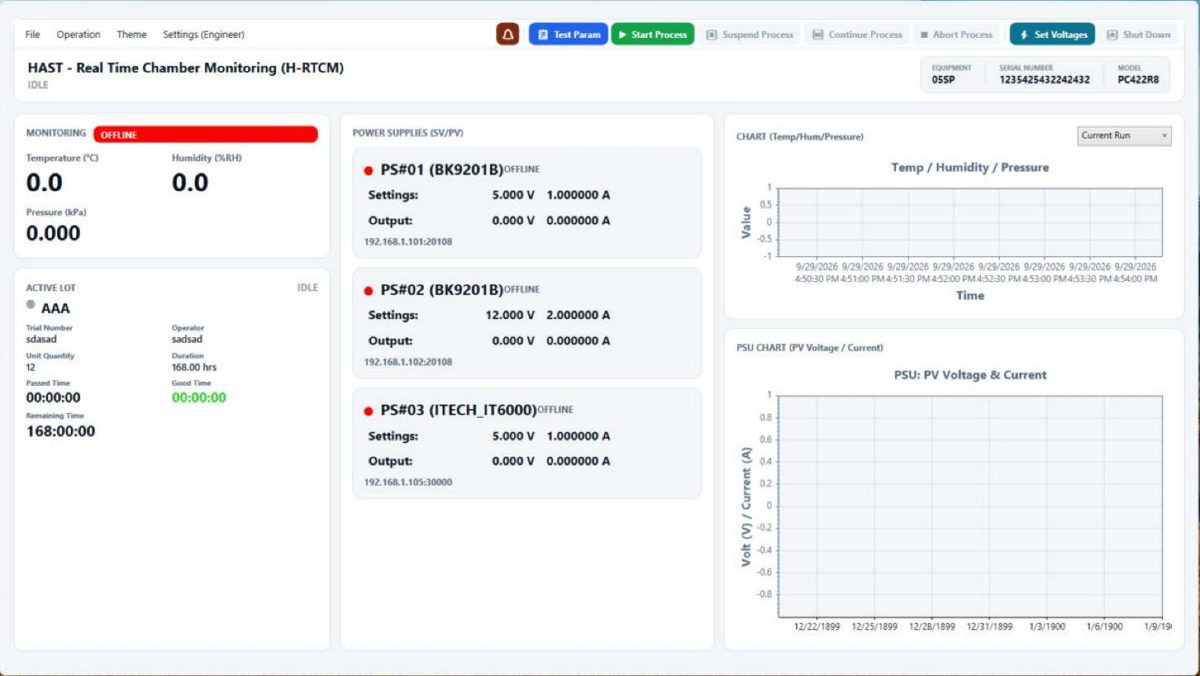Click the PSU: PV Voltage & Current chart title
The image size is (1200, 676).
click(x=970, y=375)
